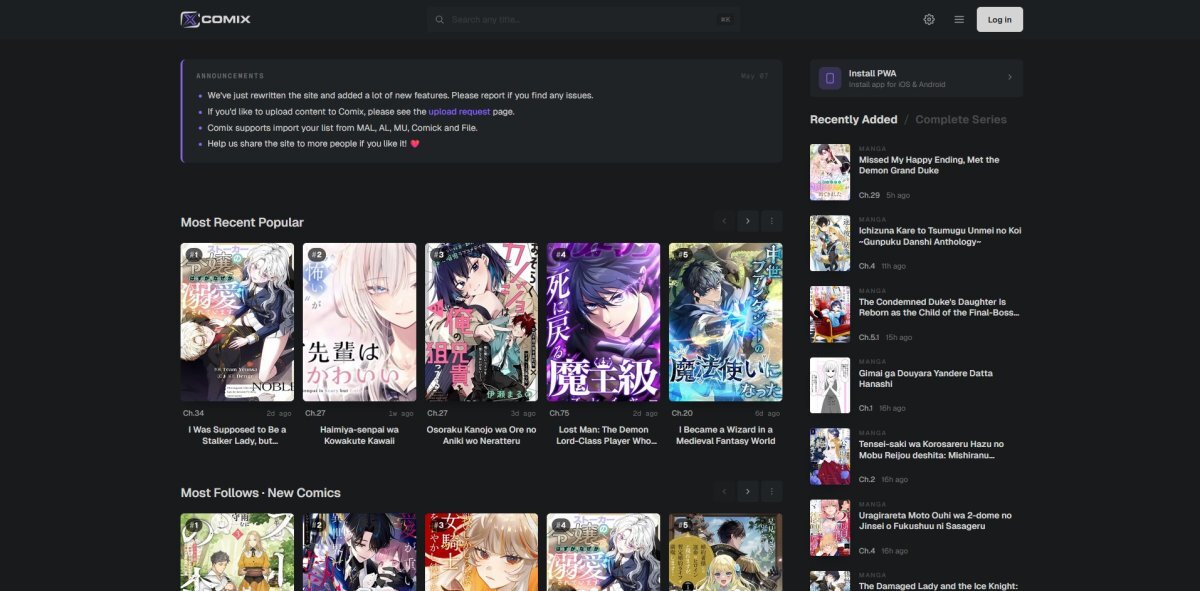The image size is (1200, 591).
Task: Expand the Install PWA chevron
Action: tap(1009, 78)
